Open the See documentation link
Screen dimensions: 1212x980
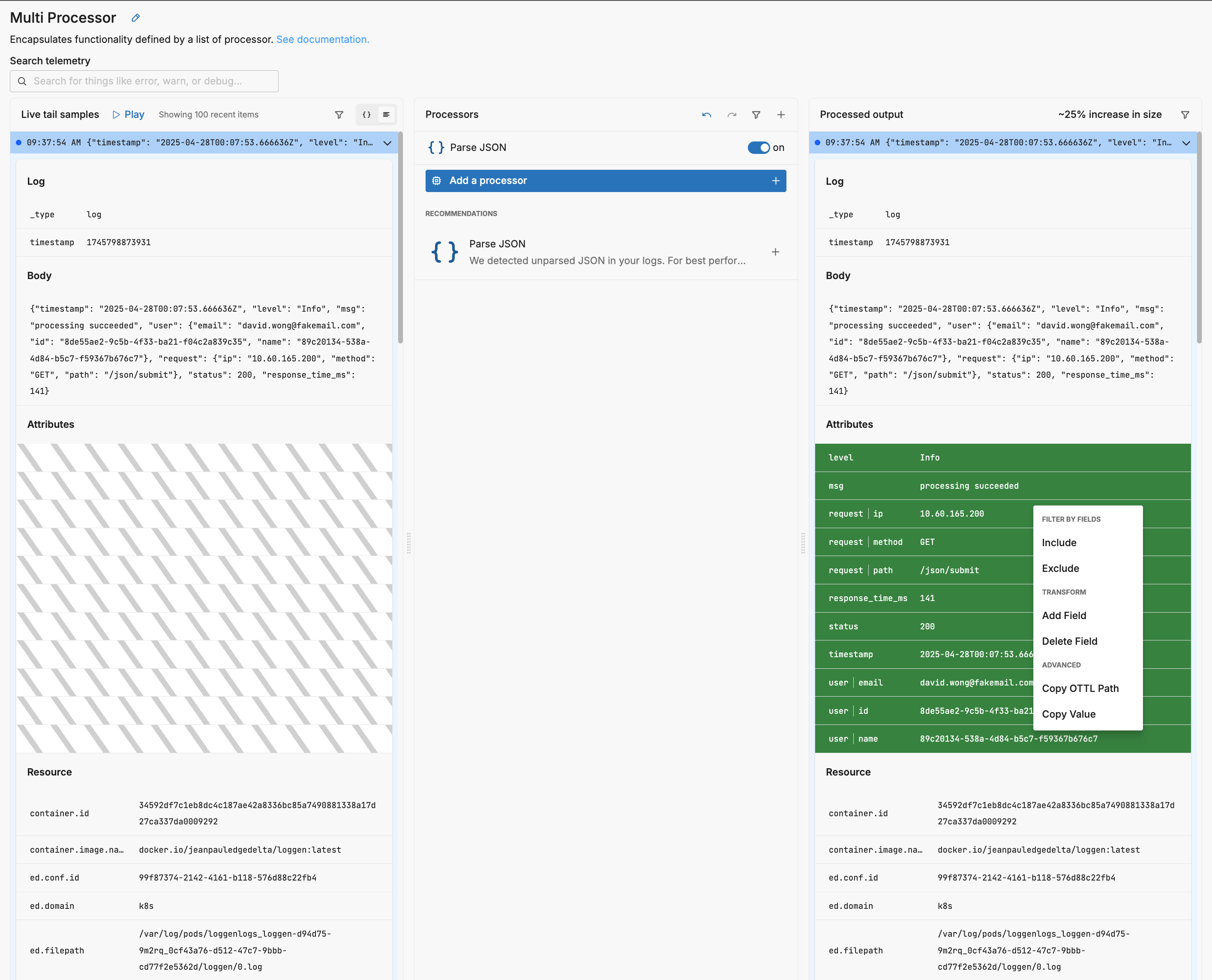tap(323, 39)
